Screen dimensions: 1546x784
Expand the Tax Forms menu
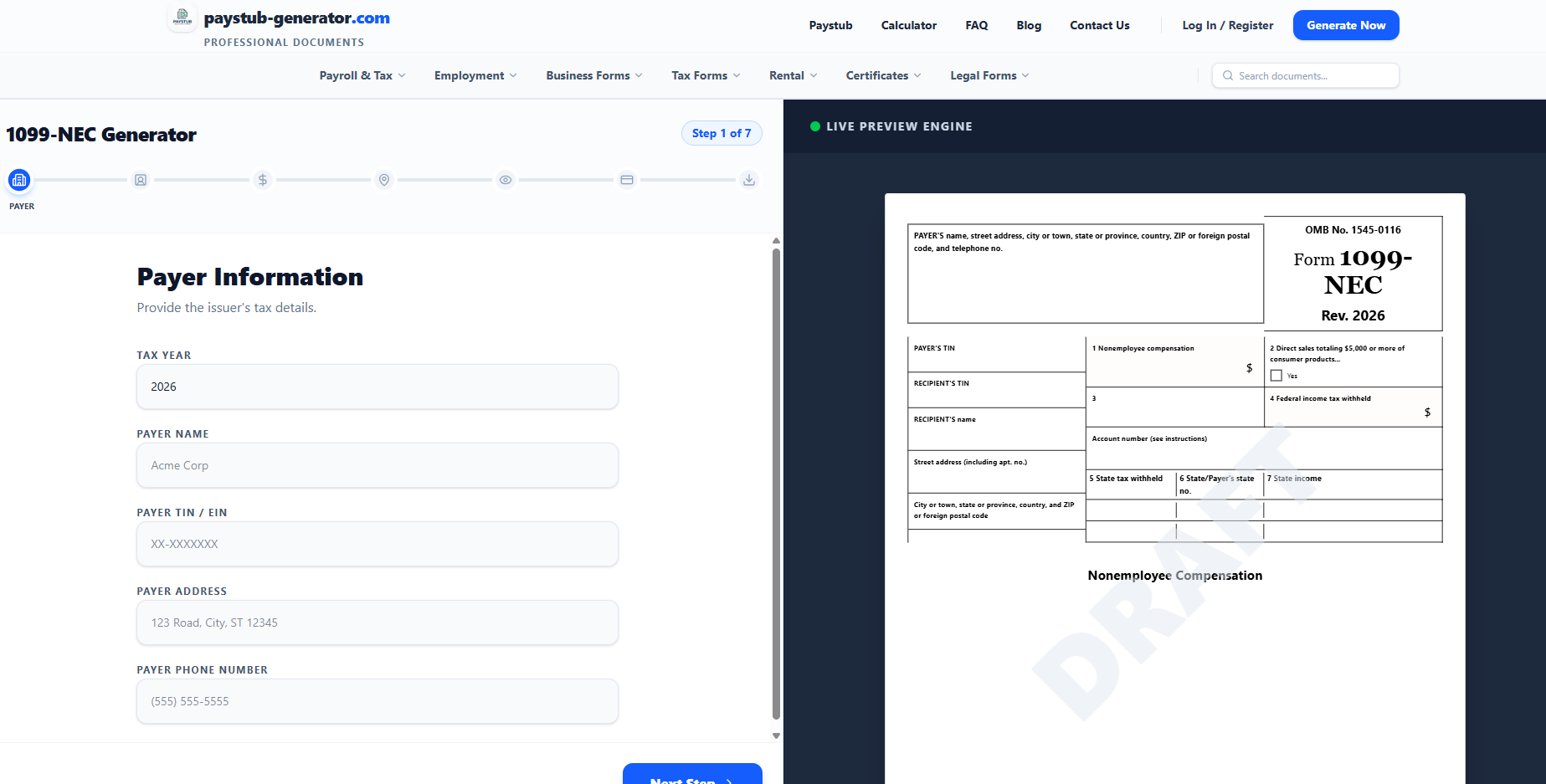tap(706, 75)
